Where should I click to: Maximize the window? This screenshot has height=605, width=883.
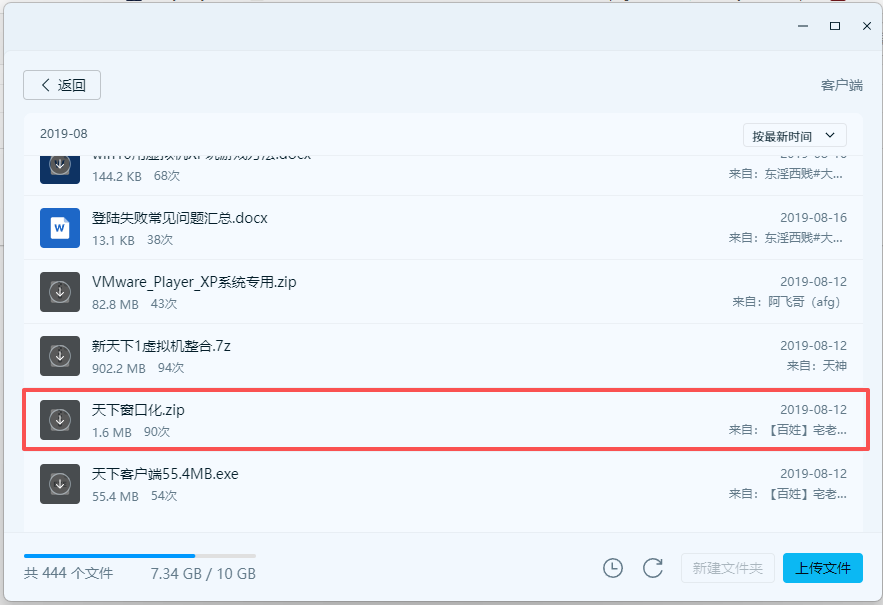834,25
